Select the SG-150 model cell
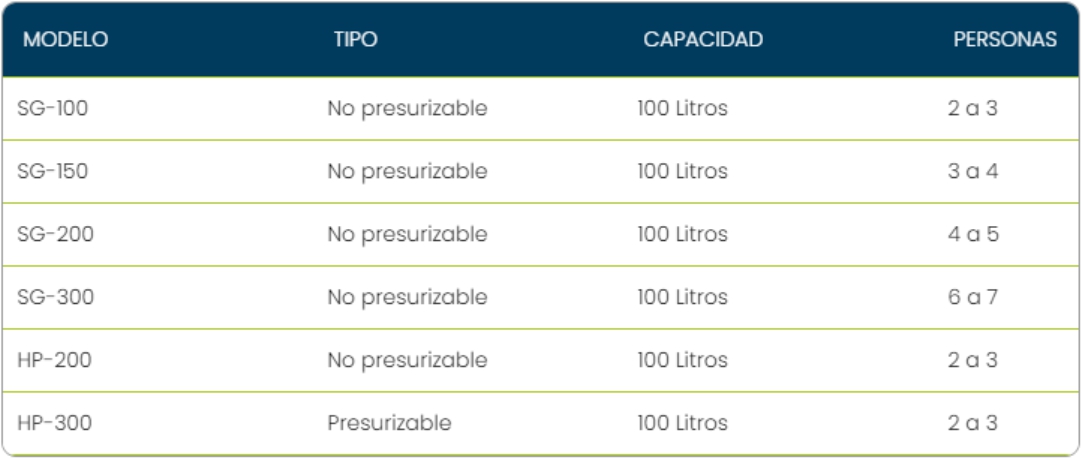The height and width of the screenshot is (458, 1082). coord(53,171)
